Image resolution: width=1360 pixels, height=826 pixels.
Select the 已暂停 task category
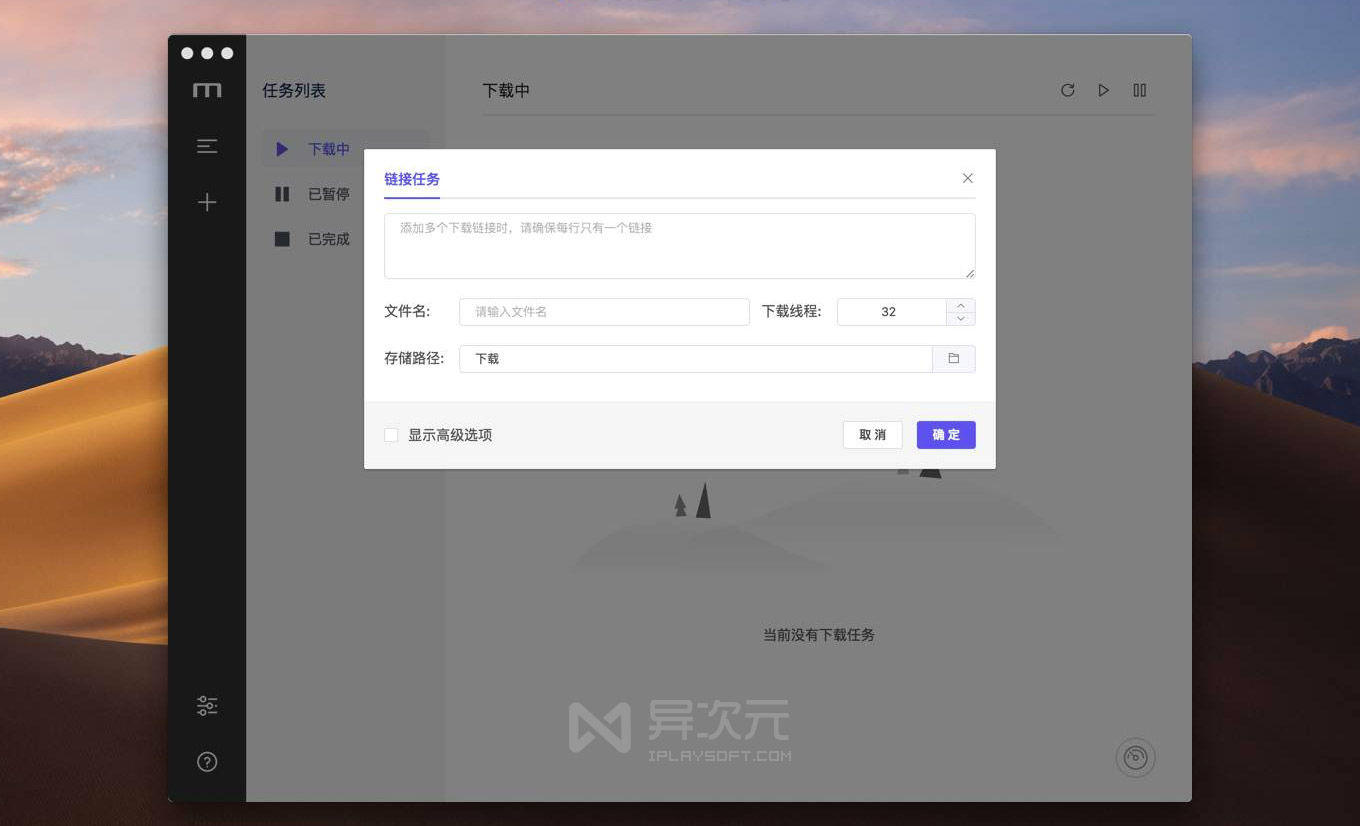pos(328,194)
